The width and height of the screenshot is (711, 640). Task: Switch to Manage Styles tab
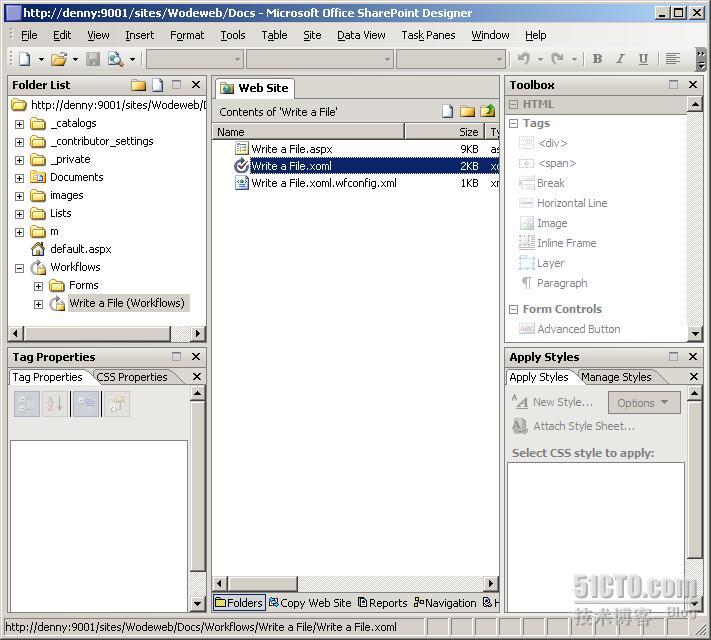coord(616,377)
